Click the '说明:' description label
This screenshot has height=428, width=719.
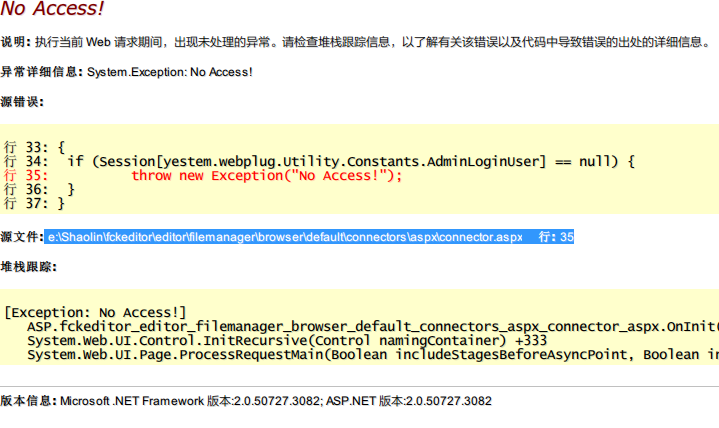tap(16, 42)
